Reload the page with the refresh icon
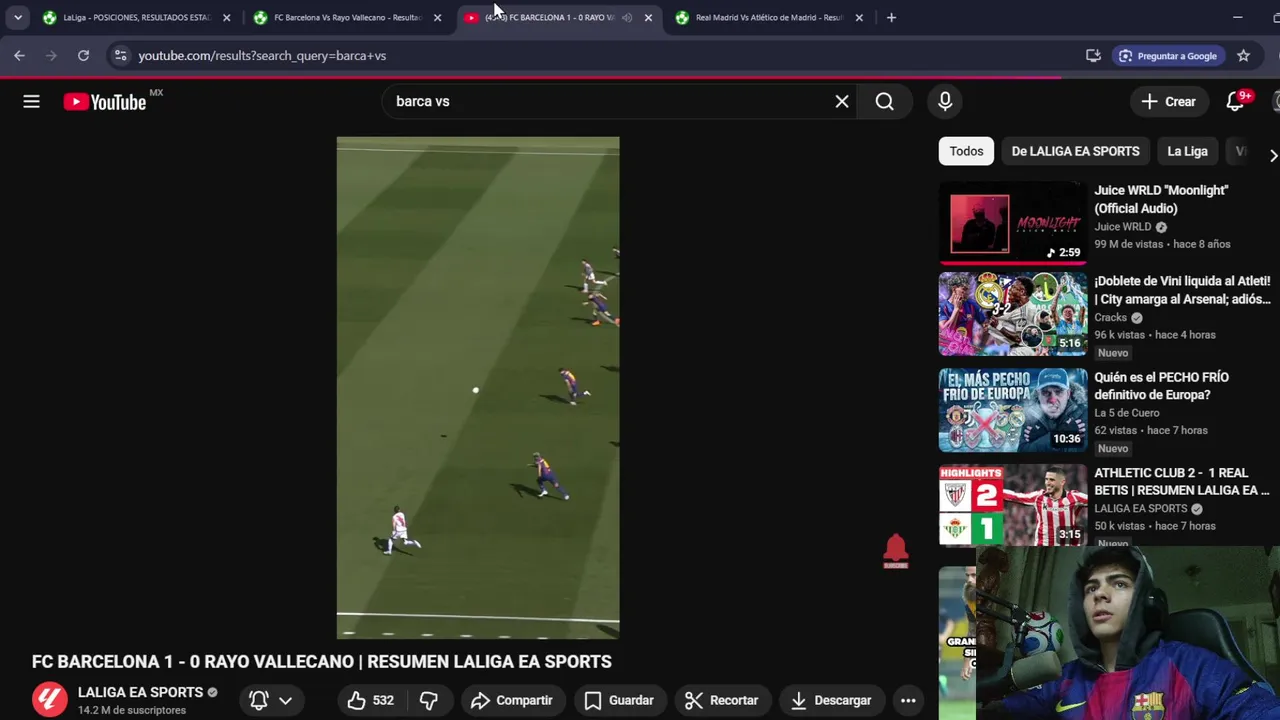The image size is (1280, 720). [83, 56]
